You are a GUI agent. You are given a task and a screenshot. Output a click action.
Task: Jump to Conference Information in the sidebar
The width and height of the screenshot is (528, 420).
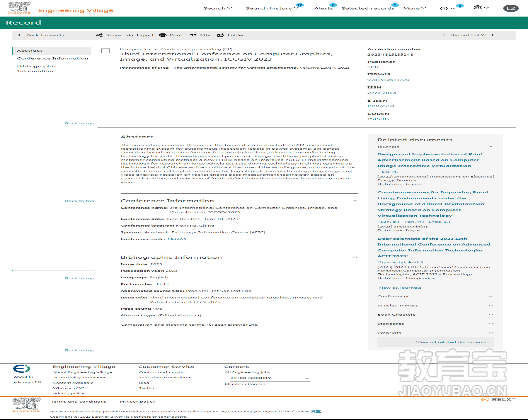pyautogui.click(x=53, y=59)
